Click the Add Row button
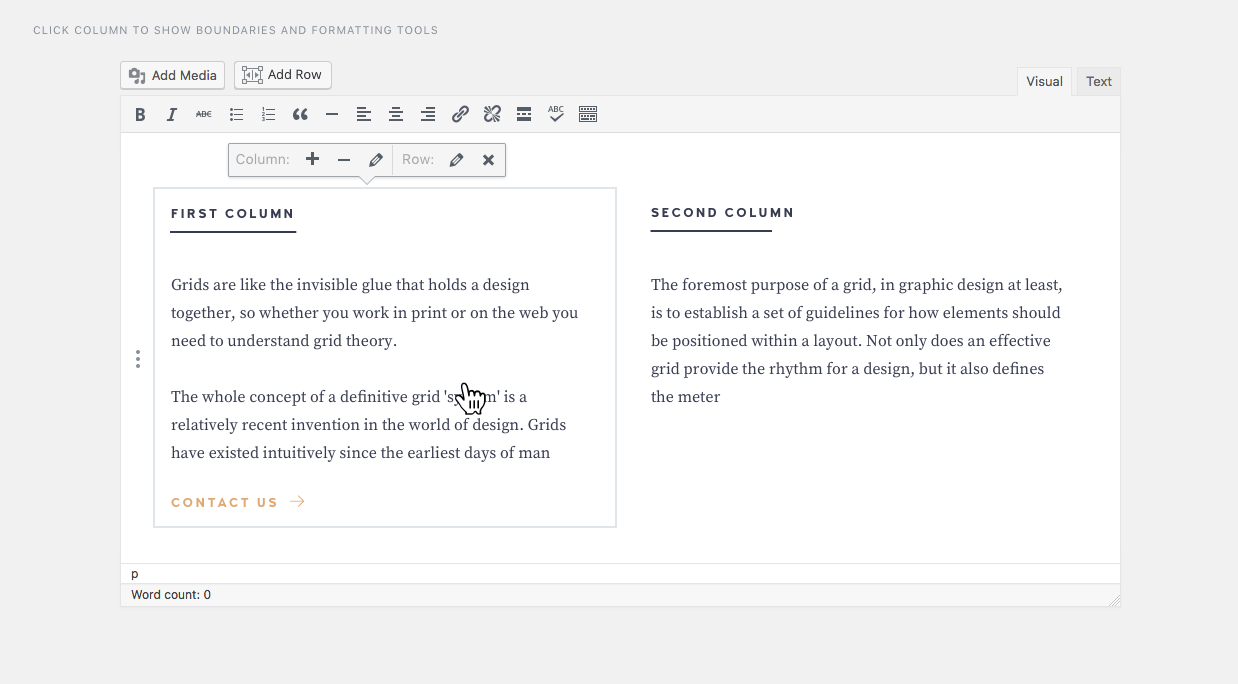 click(283, 75)
